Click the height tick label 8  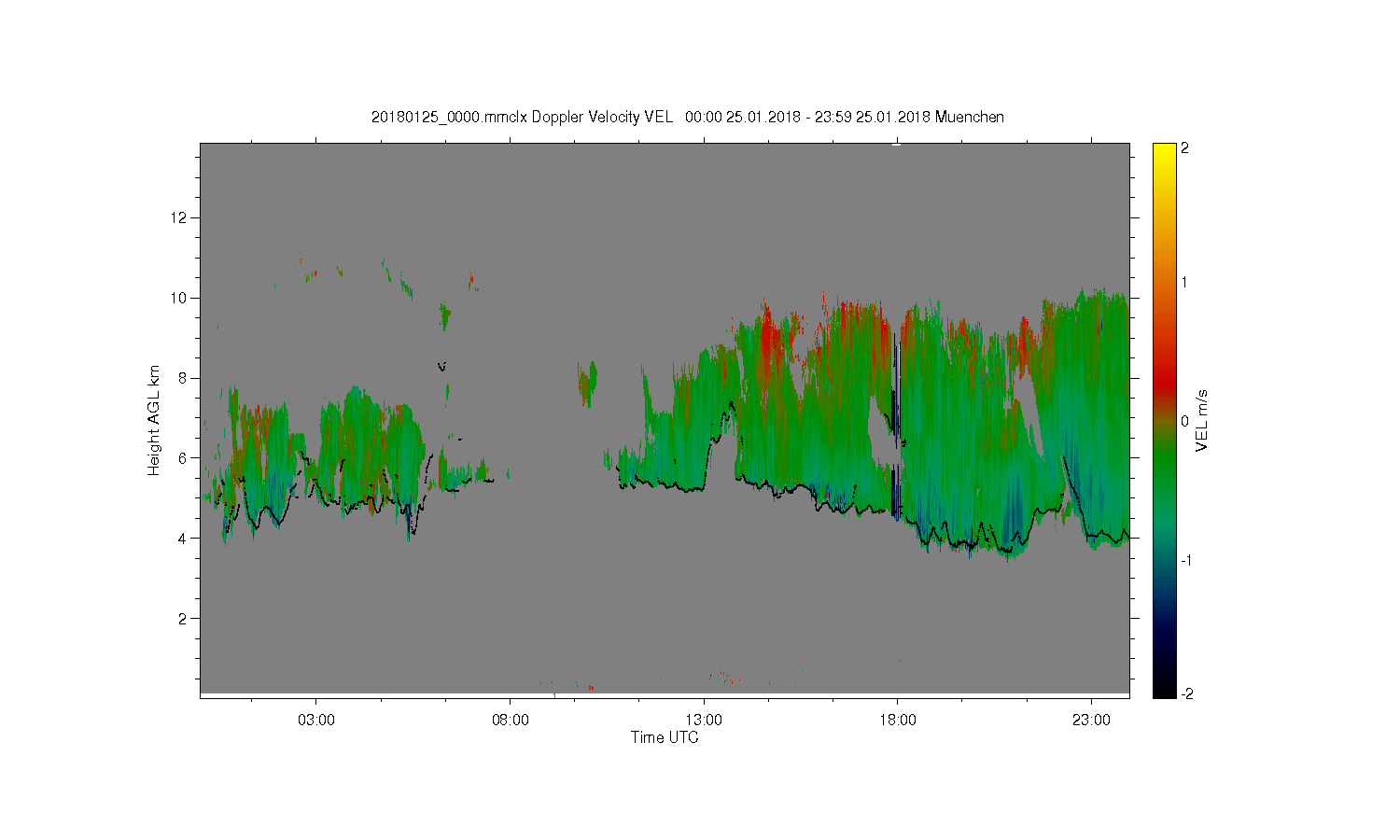click(183, 378)
